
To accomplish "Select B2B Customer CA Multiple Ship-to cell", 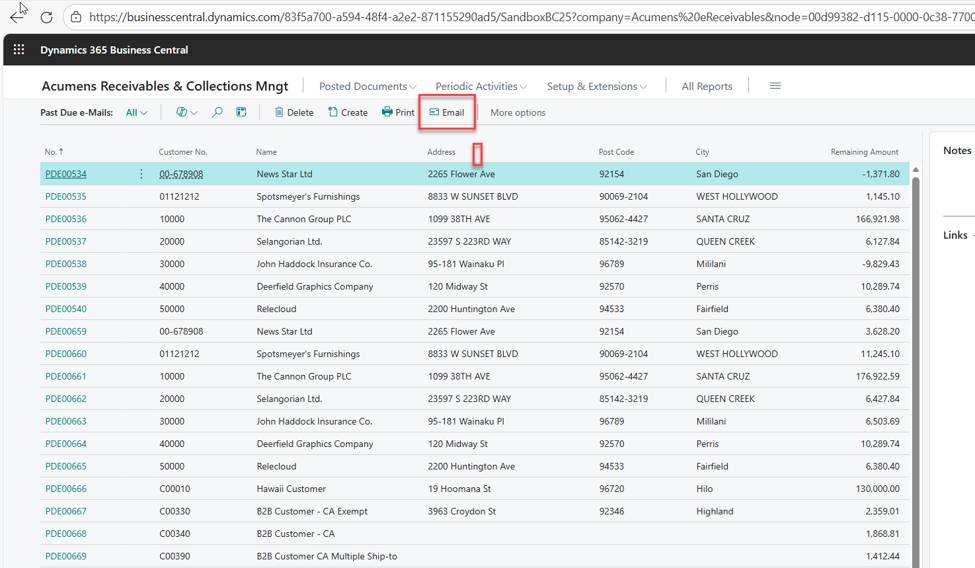I will [x=326, y=556].
